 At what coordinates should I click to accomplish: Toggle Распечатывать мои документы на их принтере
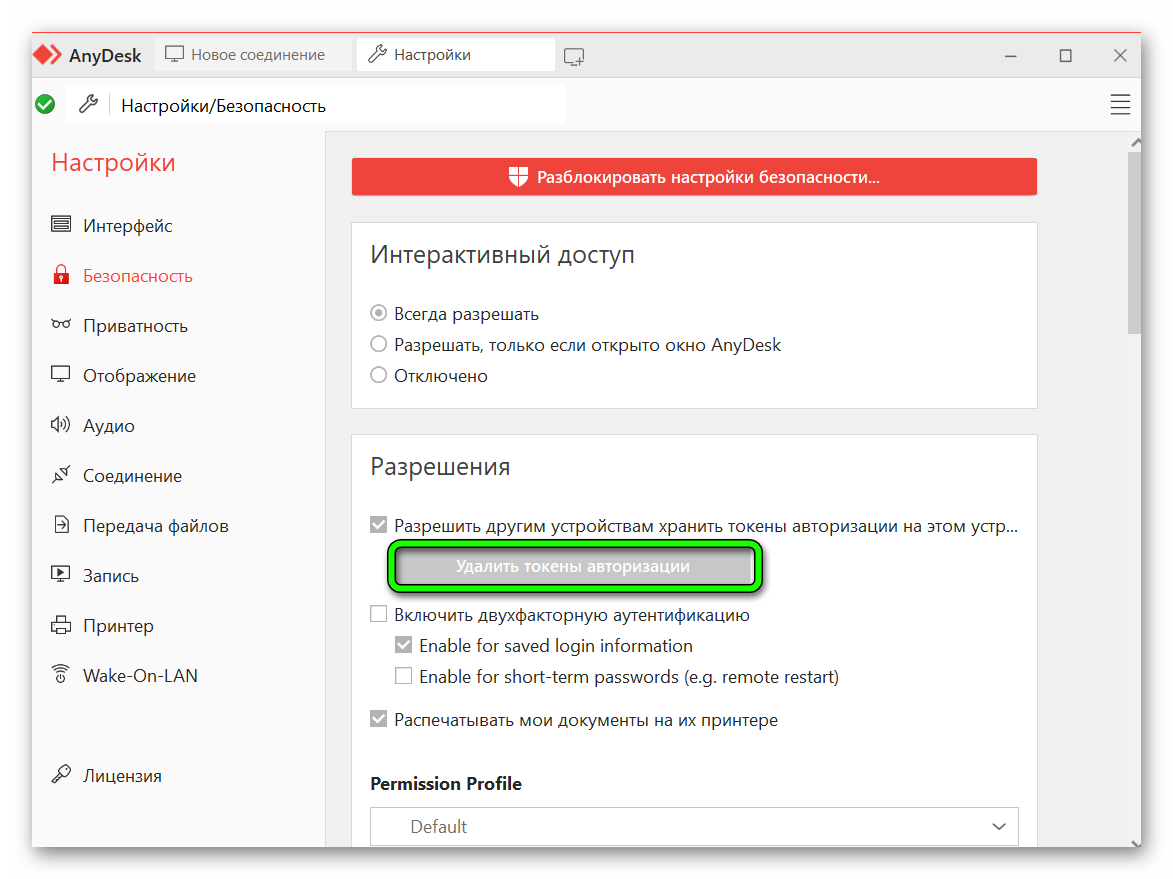[379, 719]
